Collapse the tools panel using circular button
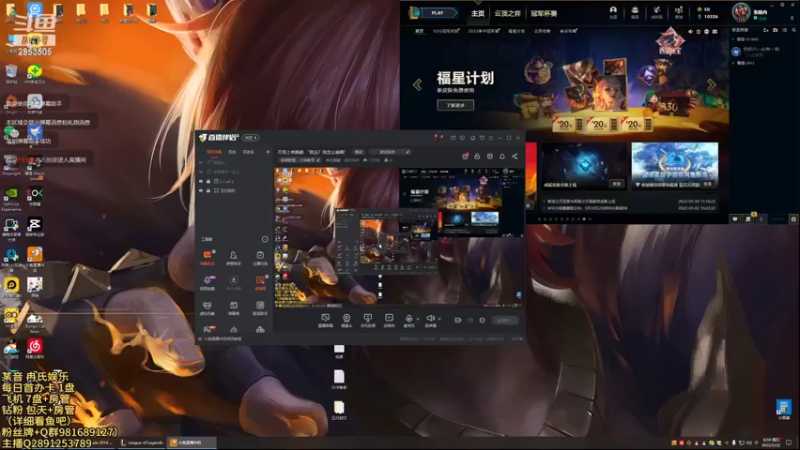Screen dimensions: 800x450 265,239
